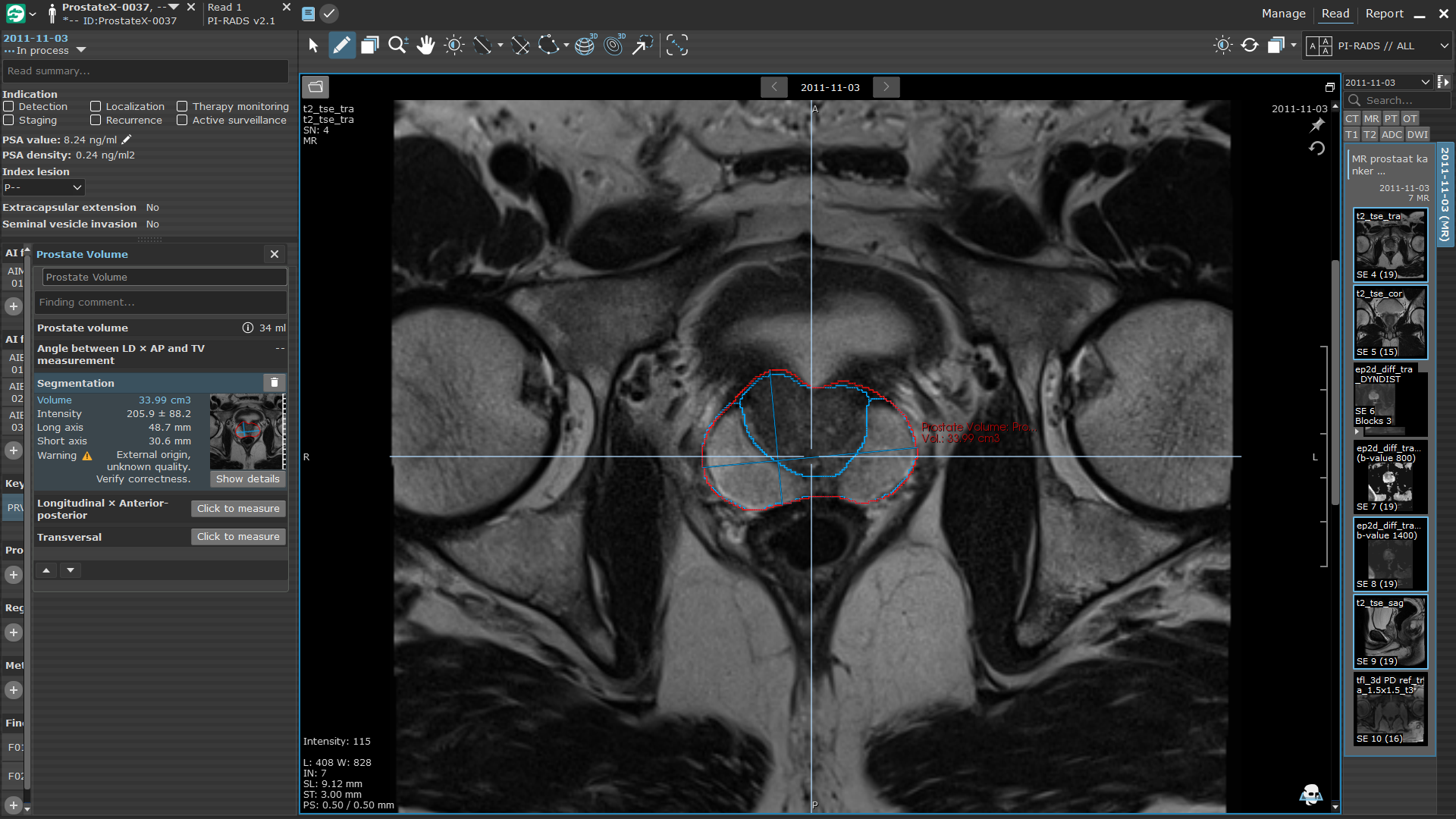Select the pencil edit tool

pyautogui.click(x=341, y=45)
